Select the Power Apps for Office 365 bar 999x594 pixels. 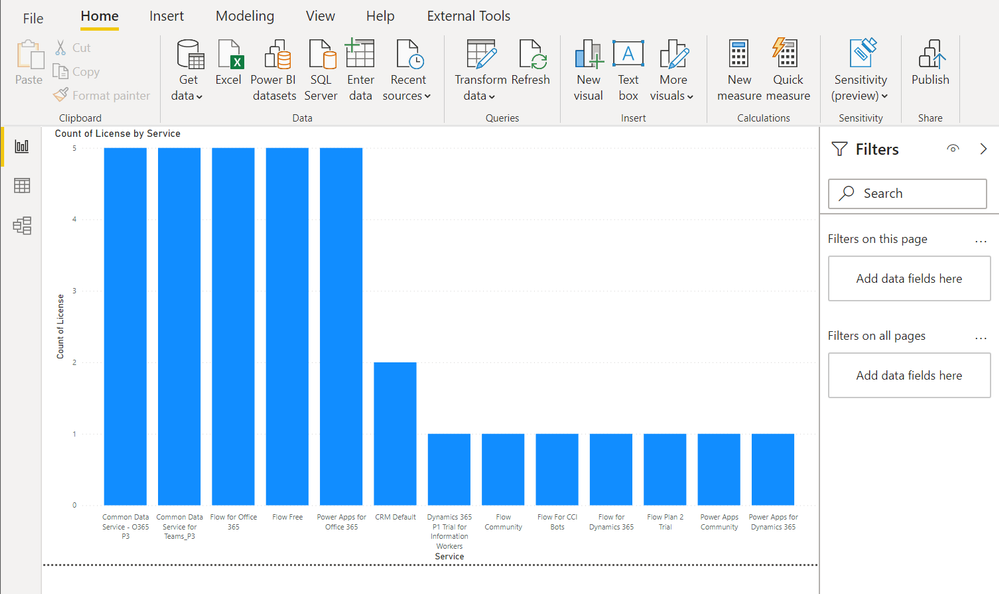tap(341, 326)
